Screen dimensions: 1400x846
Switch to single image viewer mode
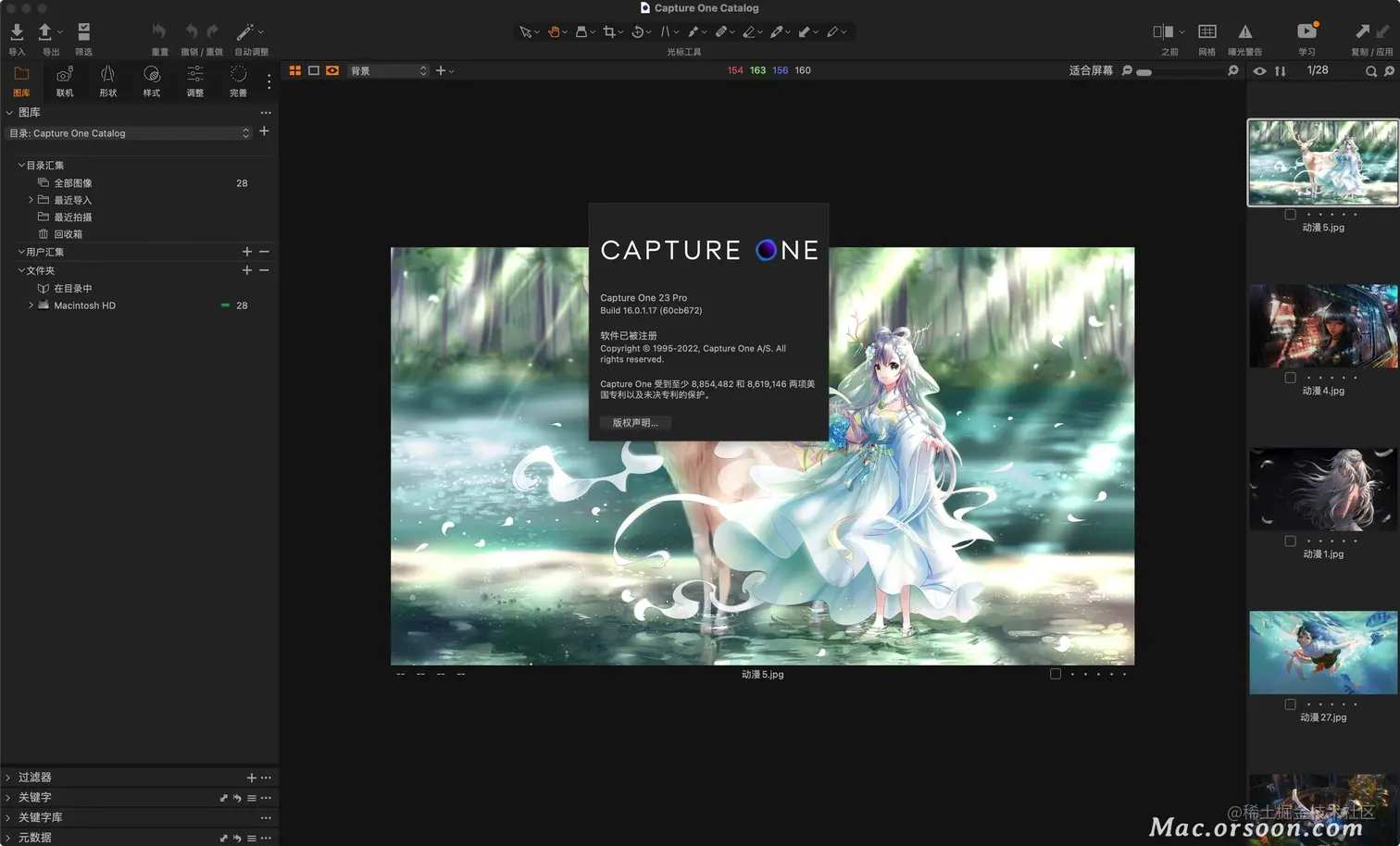tap(314, 70)
